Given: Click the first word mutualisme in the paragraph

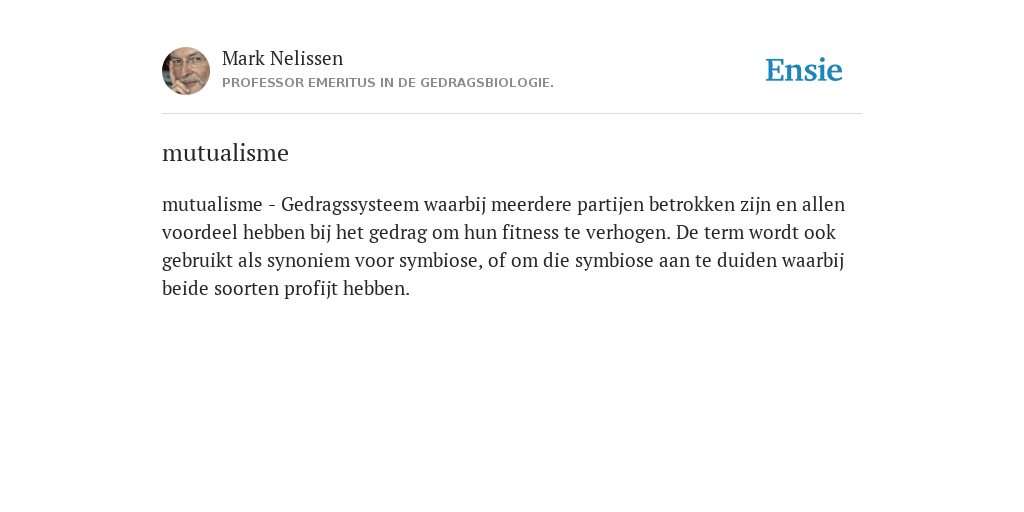Looking at the screenshot, I should coord(212,205).
